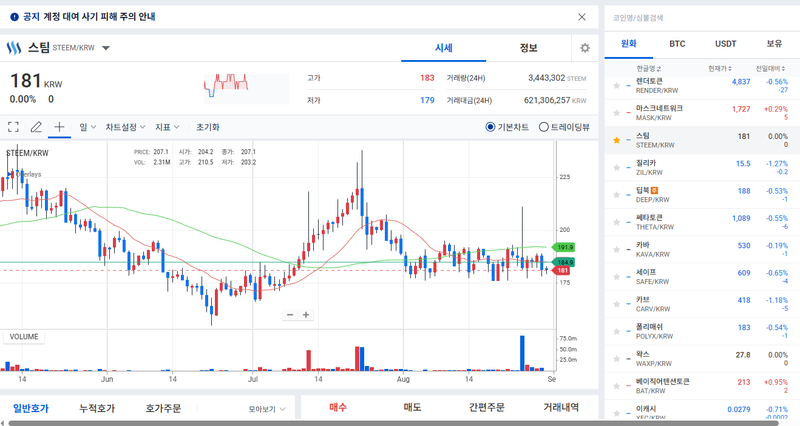Toggle fullscreen chart icon

[13, 127]
